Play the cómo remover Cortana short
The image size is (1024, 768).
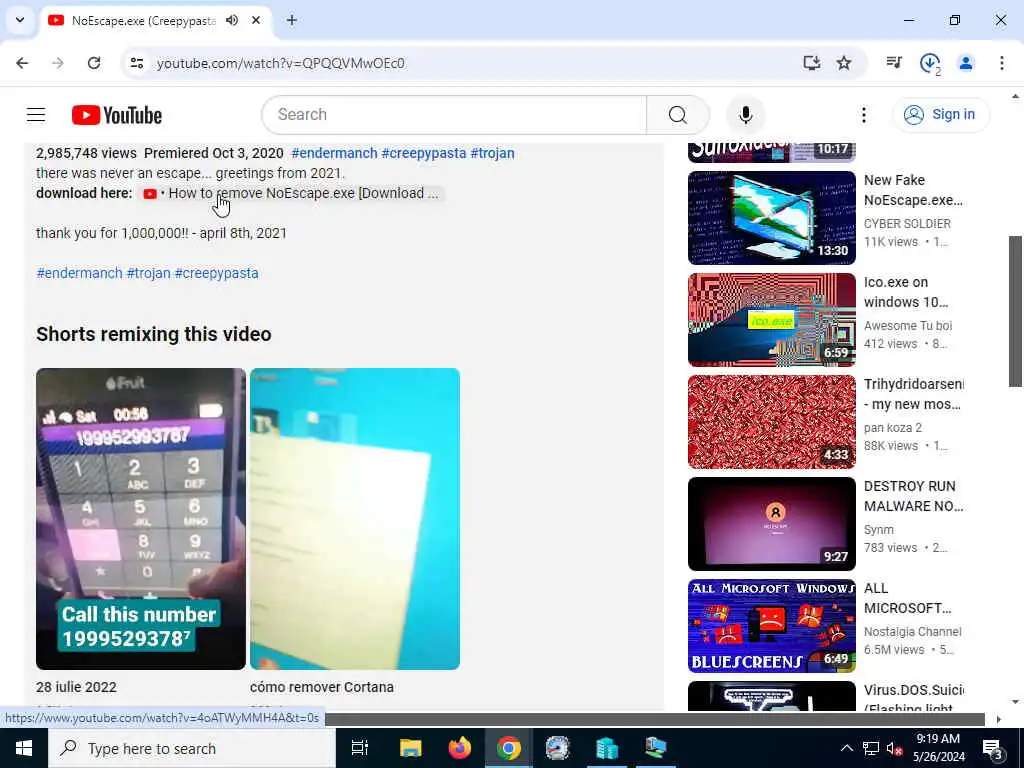(x=355, y=519)
